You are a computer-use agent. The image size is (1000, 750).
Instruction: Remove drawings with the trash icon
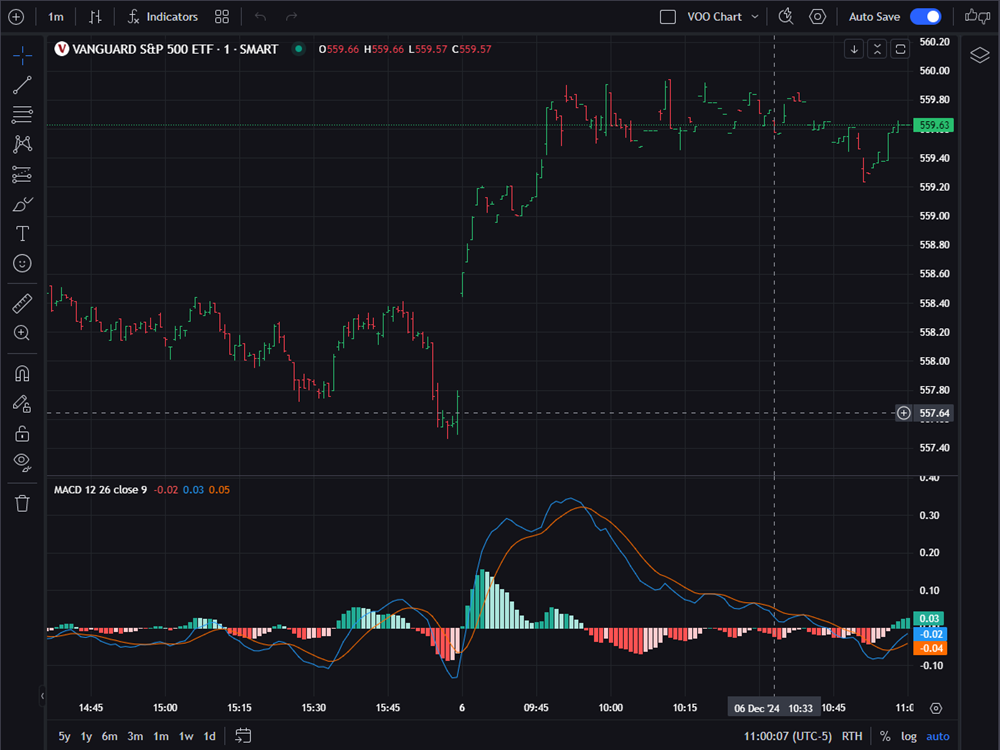click(x=22, y=503)
